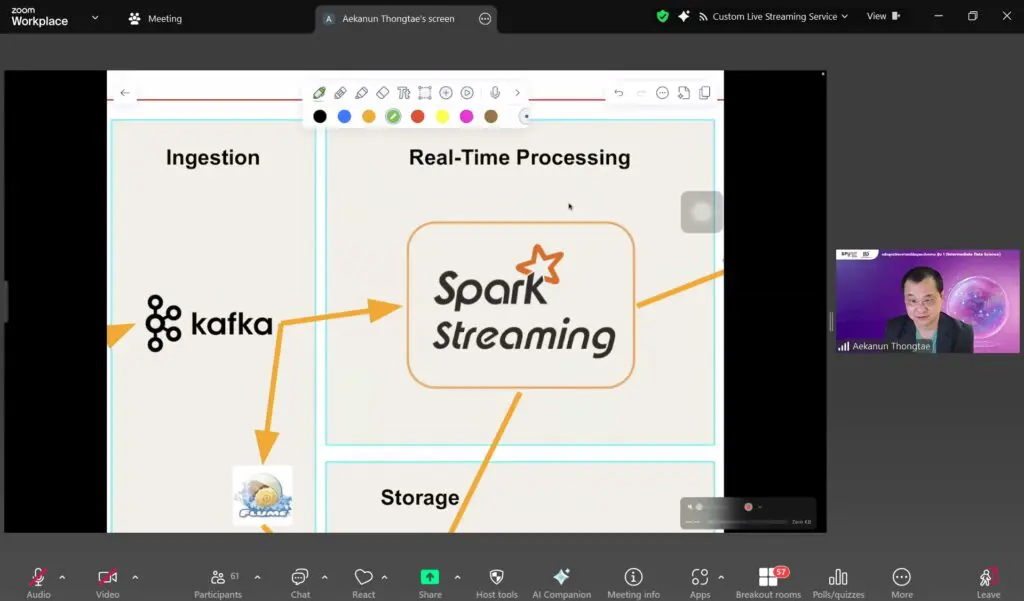
Task: Open screen share options ellipsis button
Action: (485, 18)
